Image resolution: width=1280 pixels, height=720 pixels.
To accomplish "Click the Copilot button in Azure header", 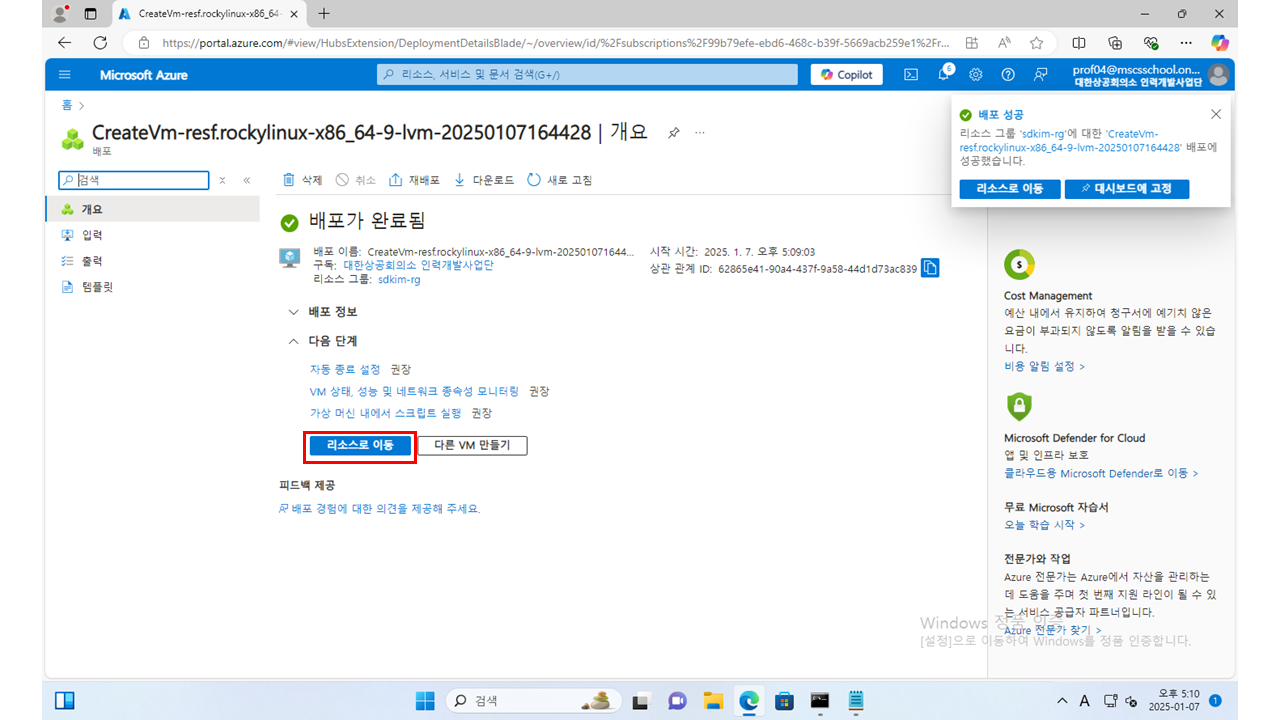I will (x=847, y=75).
